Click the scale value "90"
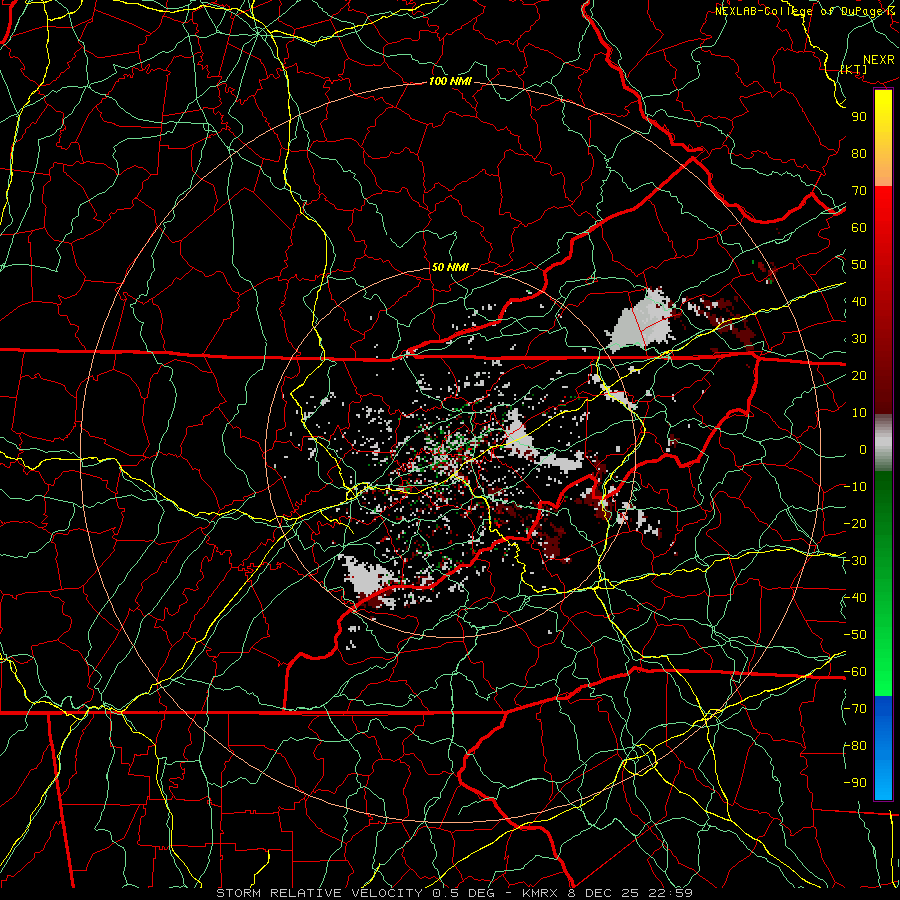The width and height of the screenshot is (900, 900). tap(859, 117)
